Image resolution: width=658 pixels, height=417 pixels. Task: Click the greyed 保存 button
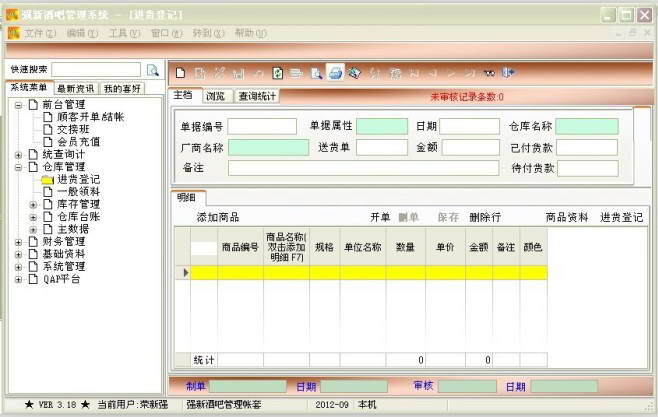[448, 217]
